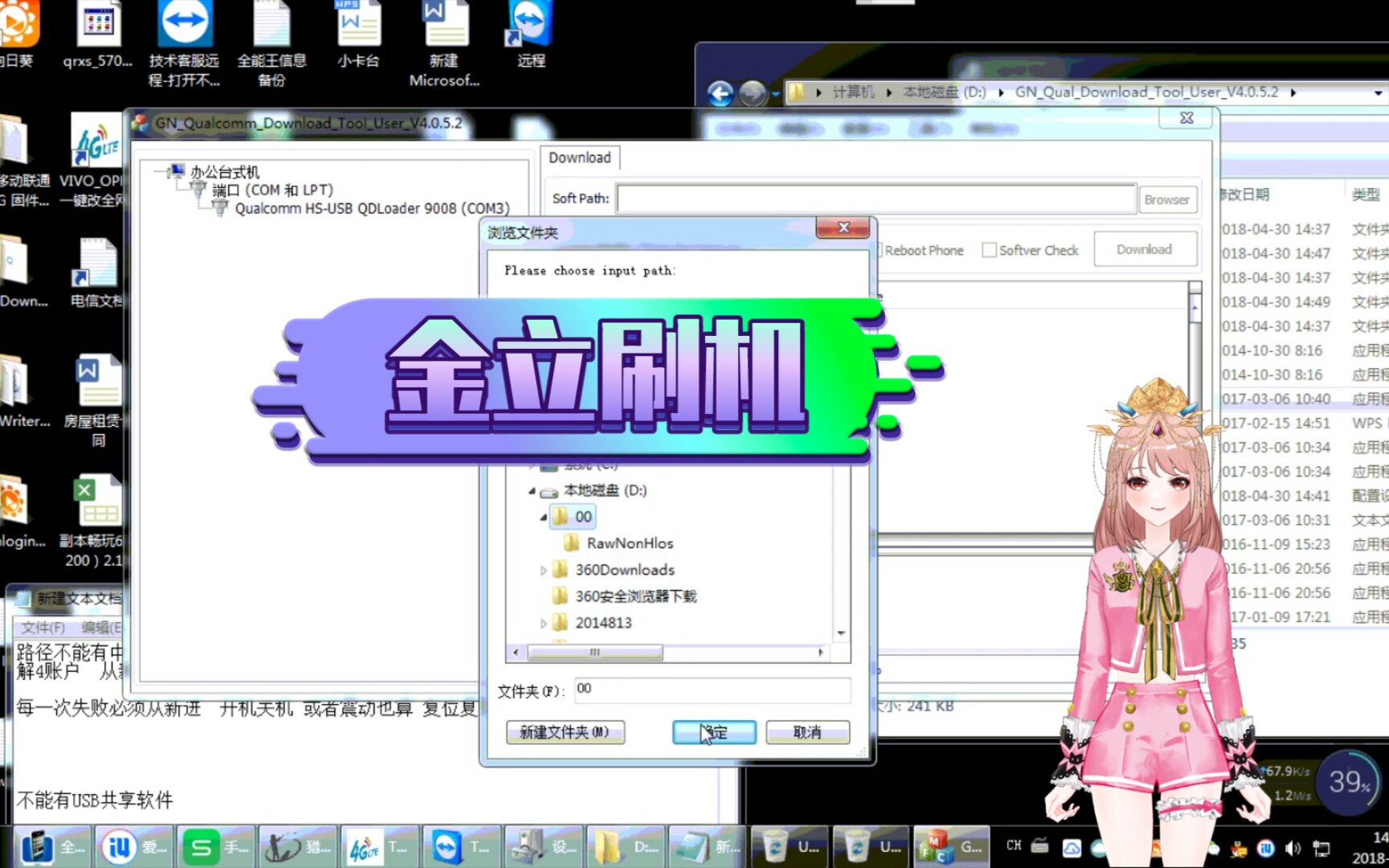Click 新建文件夹(M) to create a folder
The height and width of the screenshot is (868, 1389).
click(x=565, y=732)
